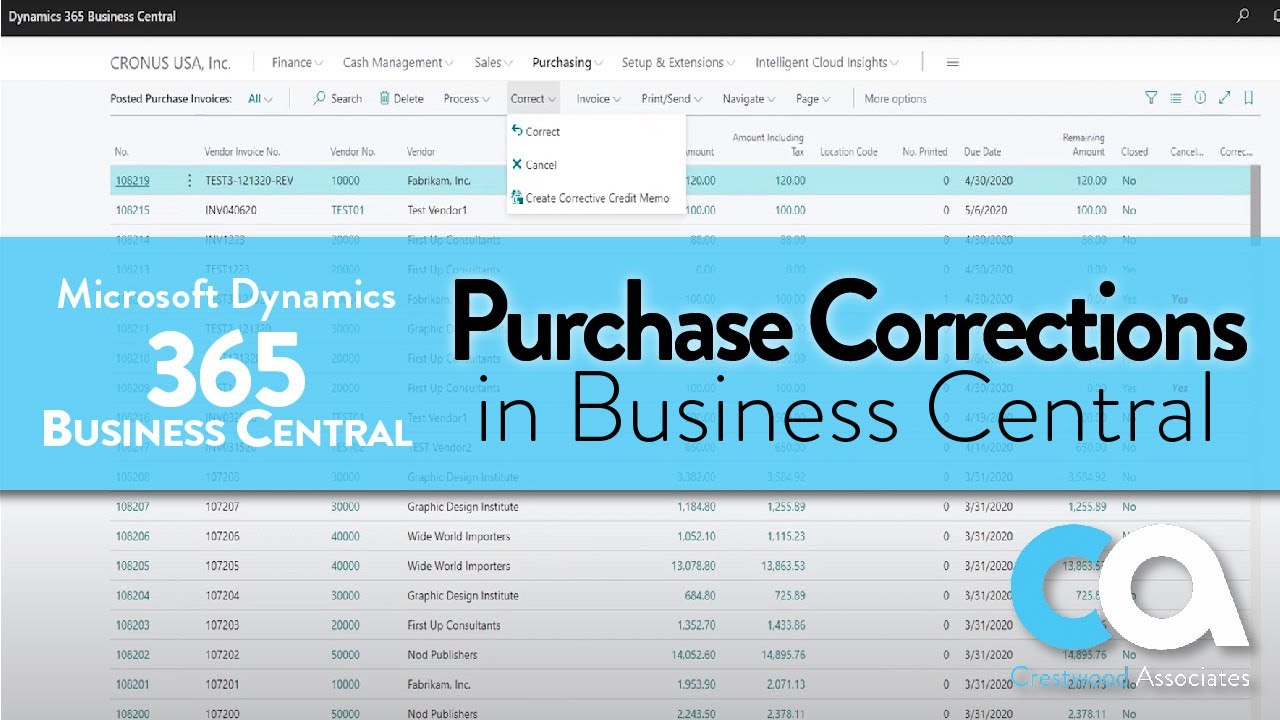Open the hamburger menu beside Intelligent Cloud Insights
The width and height of the screenshot is (1280, 720).
pyautogui.click(x=953, y=63)
